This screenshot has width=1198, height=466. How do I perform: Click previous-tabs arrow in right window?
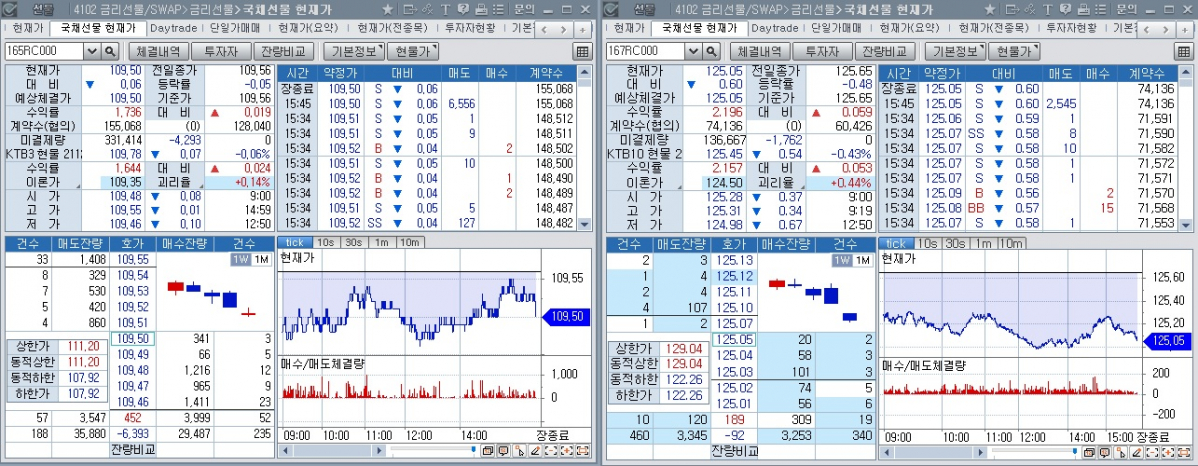(1145, 29)
